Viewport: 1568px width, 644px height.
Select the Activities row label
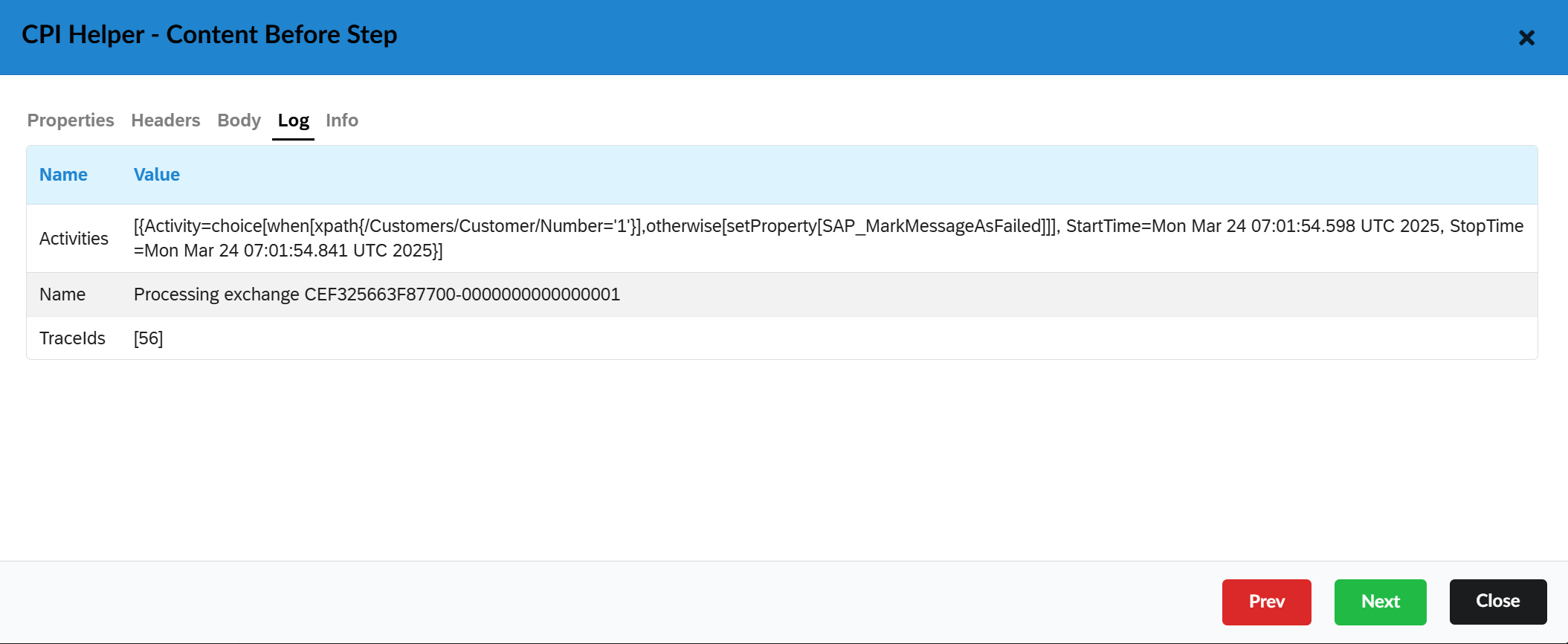(x=74, y=239)
